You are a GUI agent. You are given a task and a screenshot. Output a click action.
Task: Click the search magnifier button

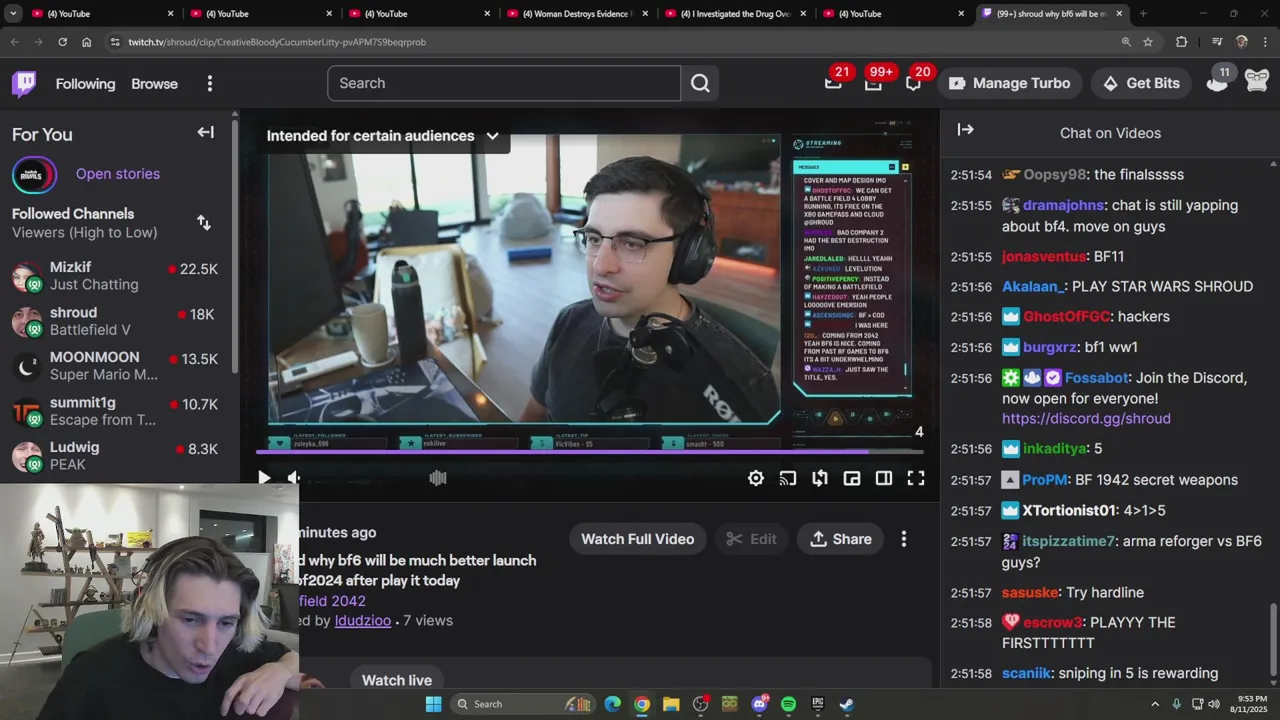(700, 83)
